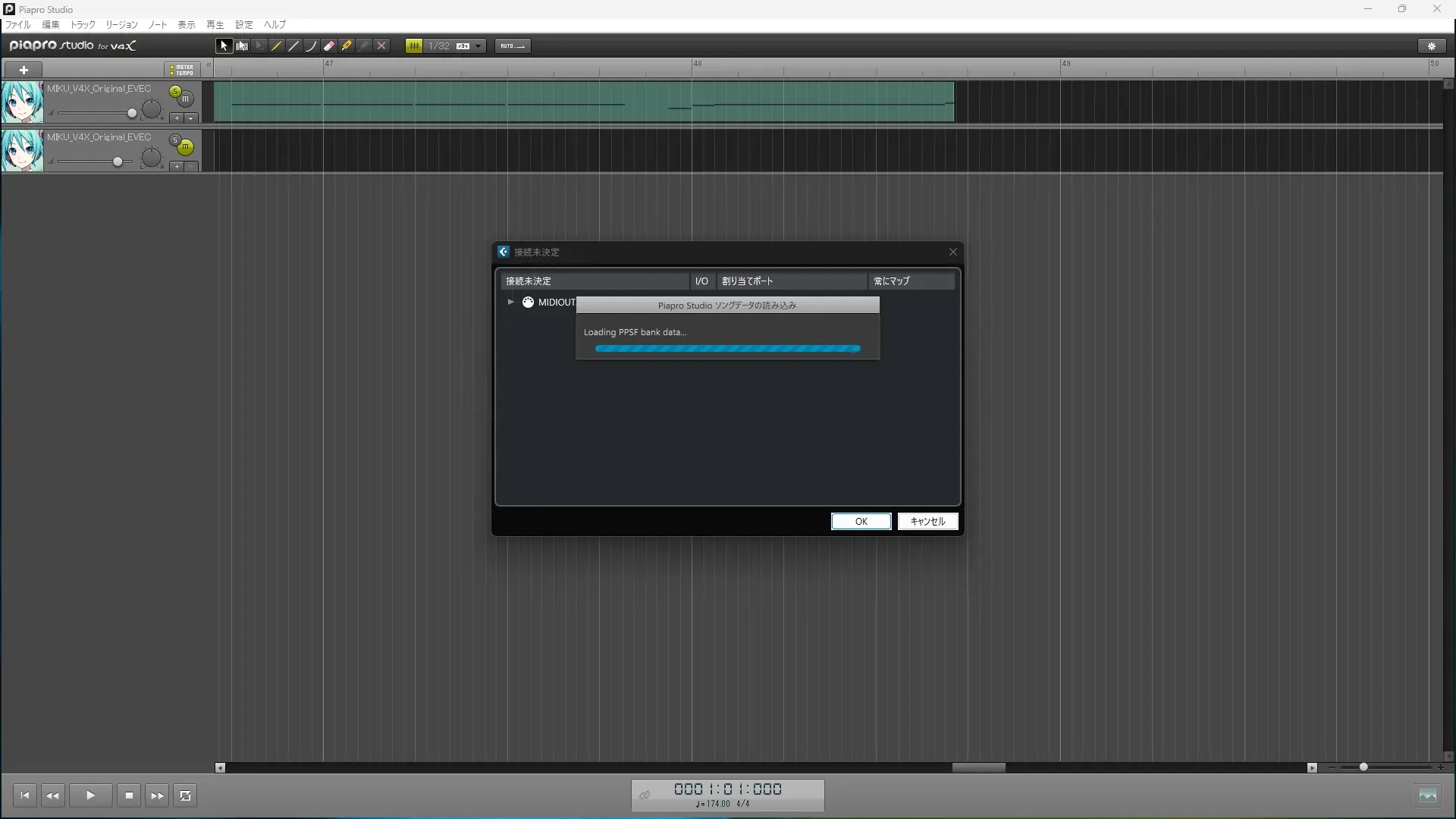1456x819 pixels.
Task: Toggle the yellow grid snap button
Action: pos(414,46)
